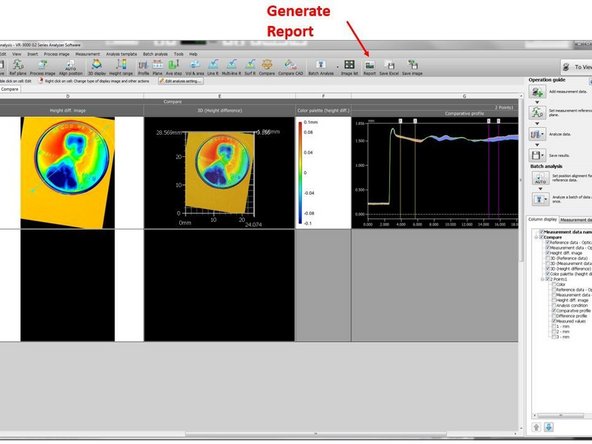Open the Analysis template menu
This screenshot has width=592, height=444.
pyautogui.click(x=121, y=54)
